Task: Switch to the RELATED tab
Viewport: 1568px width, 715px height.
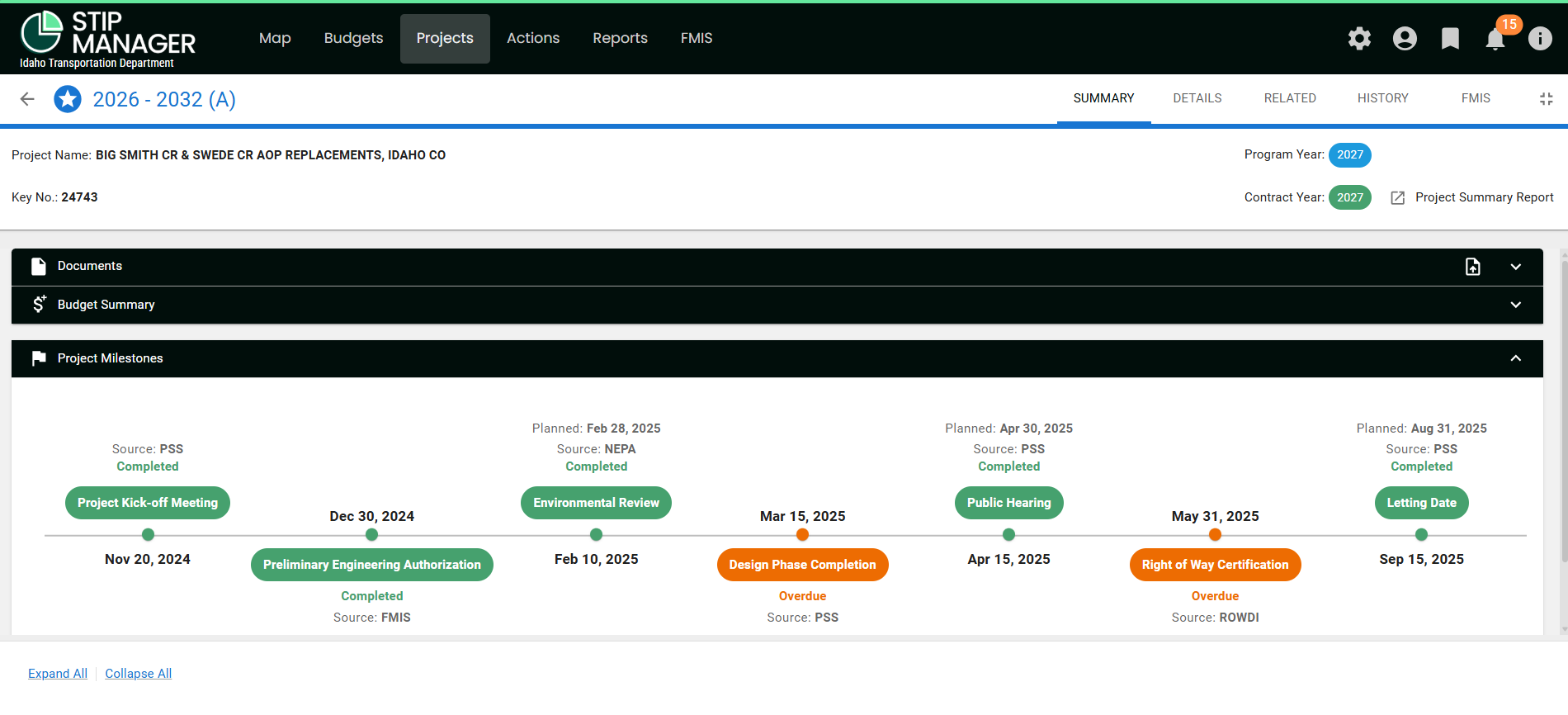Action: (1290, 98)
